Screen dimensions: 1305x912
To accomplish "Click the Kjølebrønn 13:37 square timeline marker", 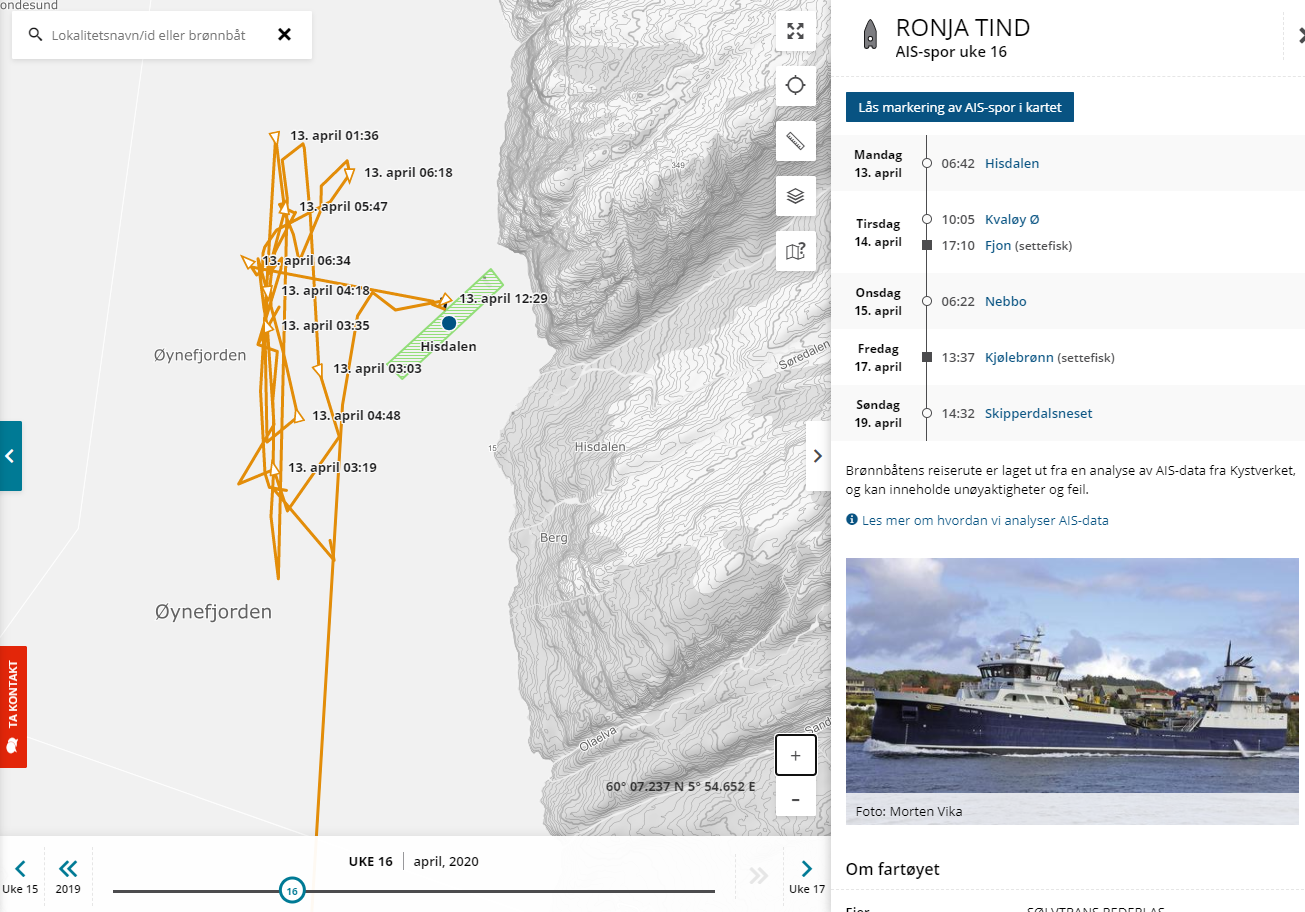I will coord(927,357).
